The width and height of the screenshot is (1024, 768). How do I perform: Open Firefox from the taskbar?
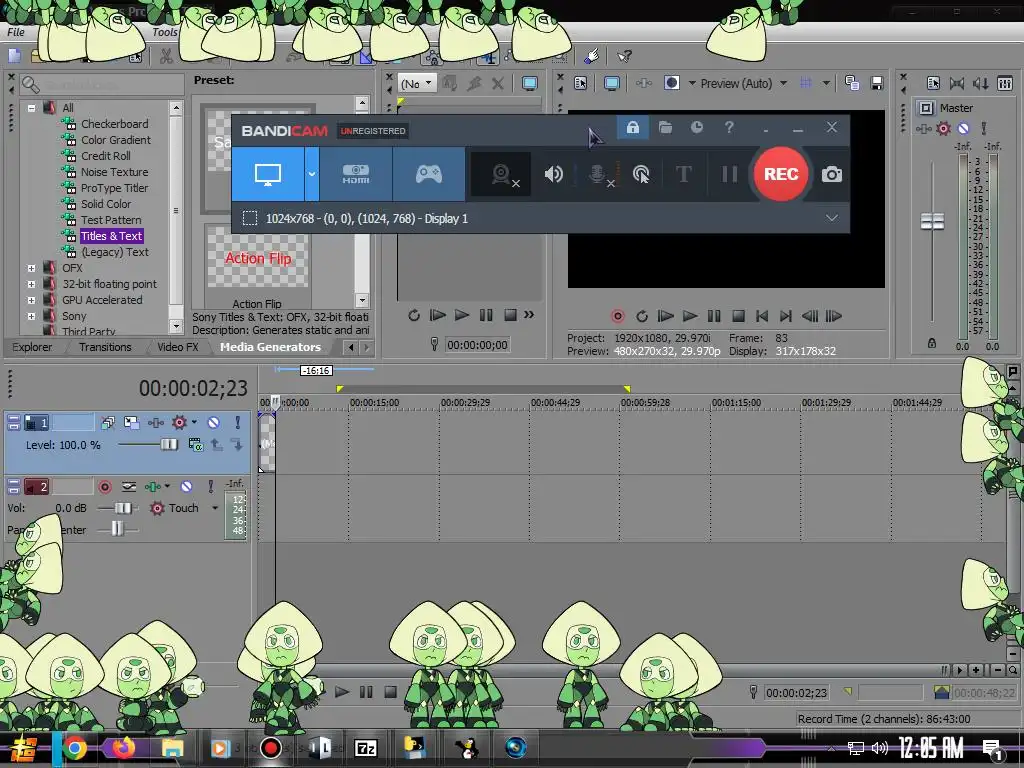(123, 748)
